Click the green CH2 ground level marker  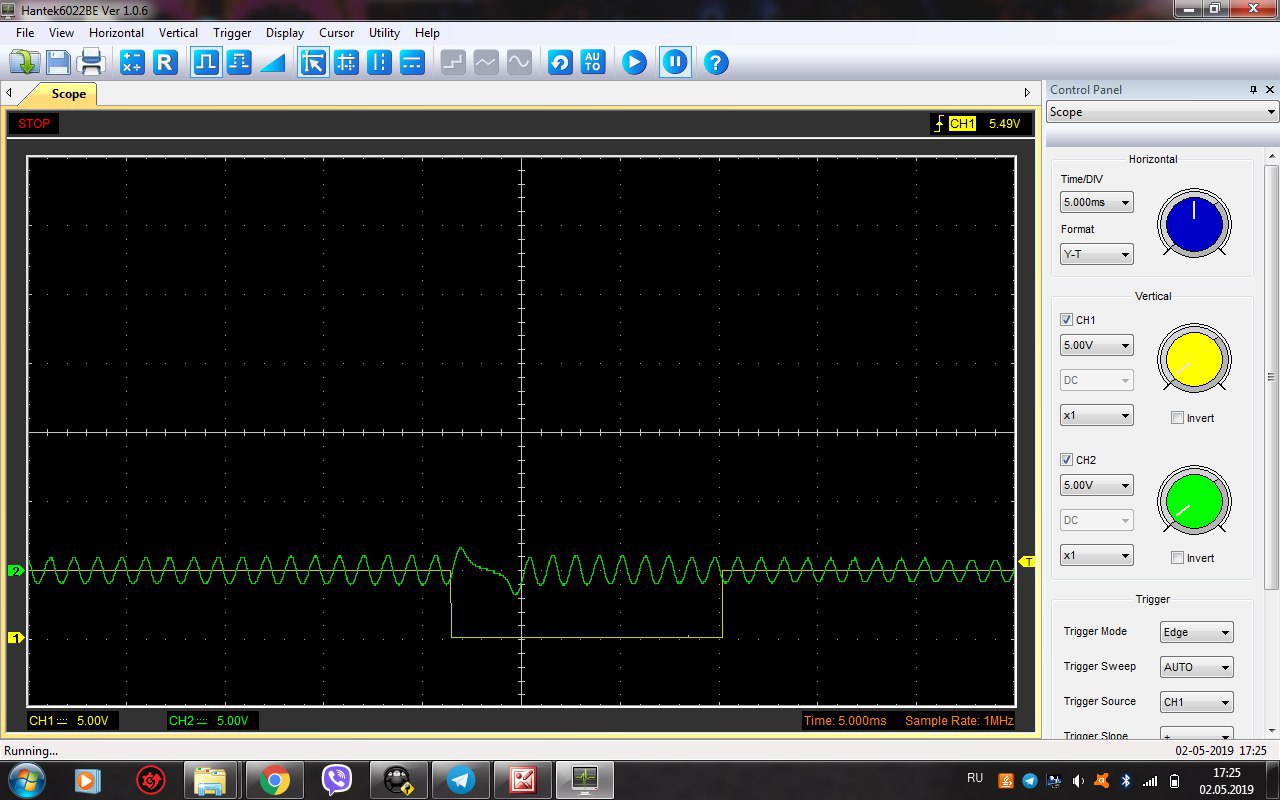pyautogui.click(x=16, y=570)
